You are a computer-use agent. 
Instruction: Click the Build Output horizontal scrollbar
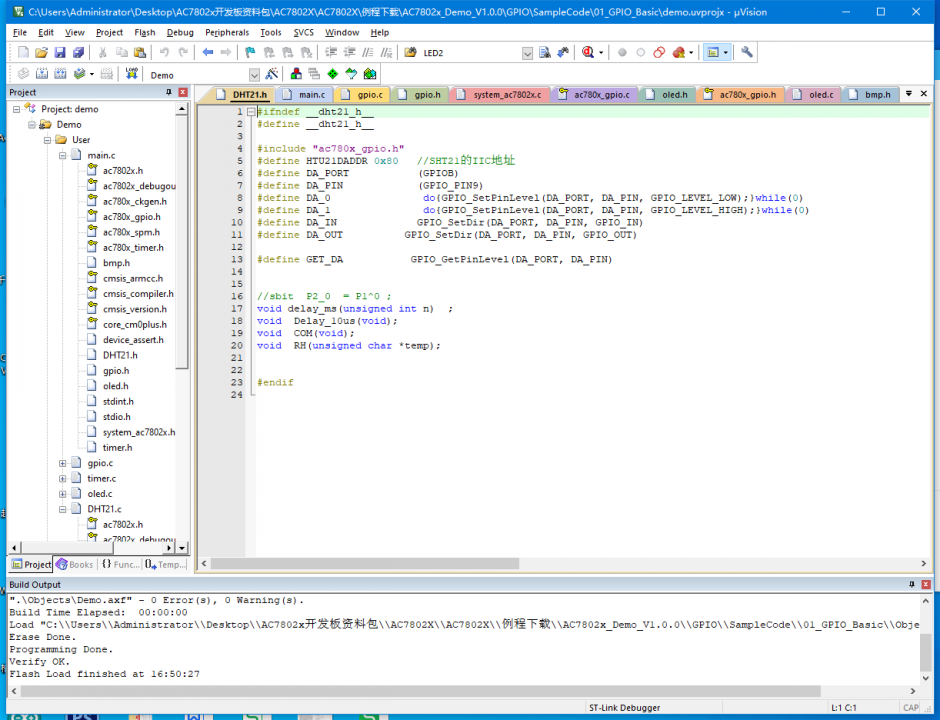pos(421,691)
